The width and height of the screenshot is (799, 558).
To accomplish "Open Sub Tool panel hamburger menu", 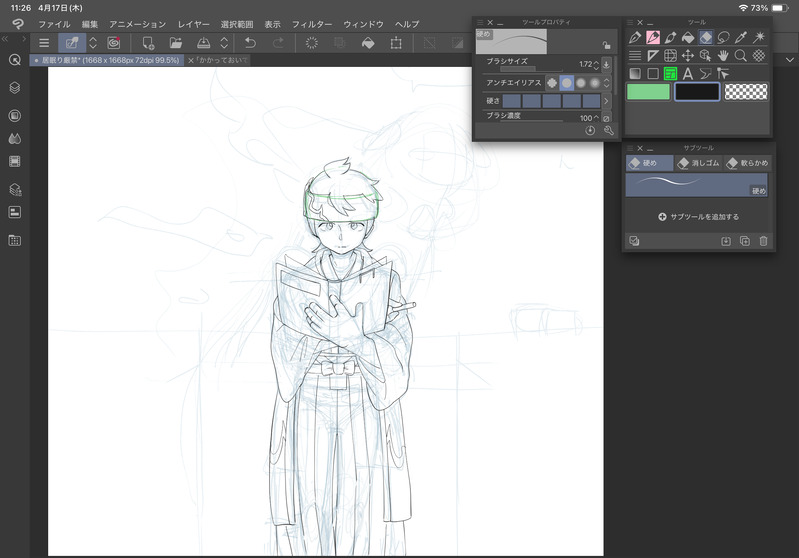I will pyautogui.click(x=630, y=148).
